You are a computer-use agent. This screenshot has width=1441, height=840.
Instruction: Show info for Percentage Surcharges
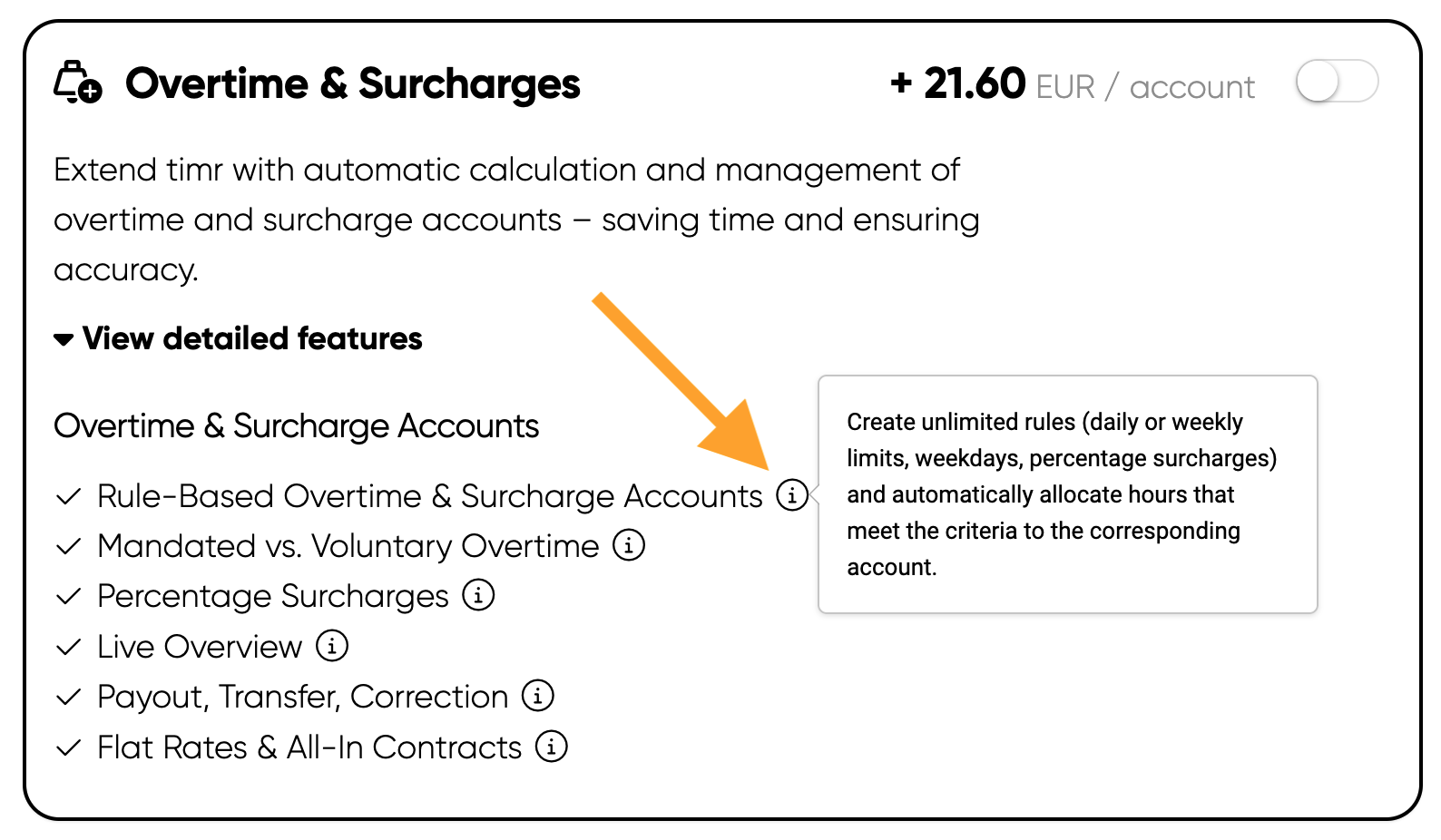(x=478, y=595)
